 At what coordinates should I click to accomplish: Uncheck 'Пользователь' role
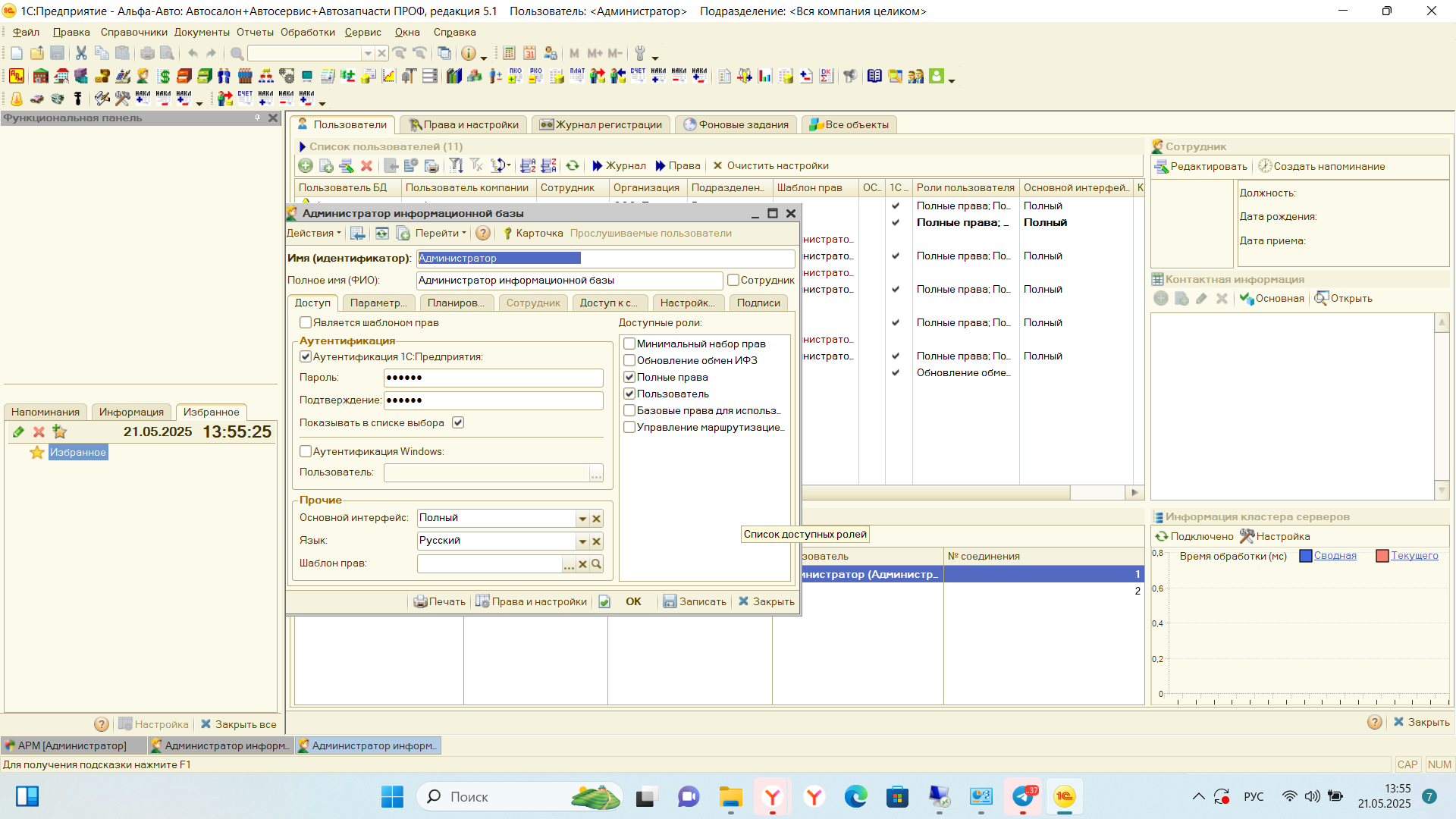pyautogui.click(x=629, y=394)
